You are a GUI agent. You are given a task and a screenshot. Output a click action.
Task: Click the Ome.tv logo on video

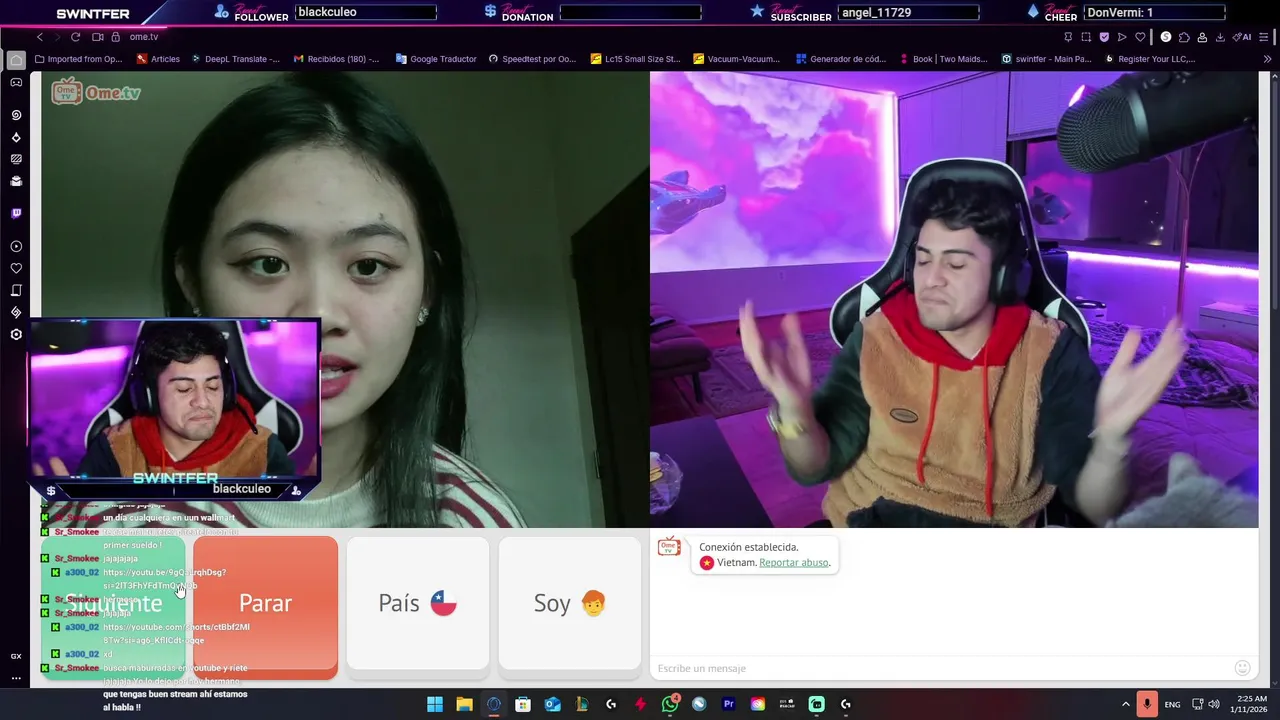[x=97, y=92]
